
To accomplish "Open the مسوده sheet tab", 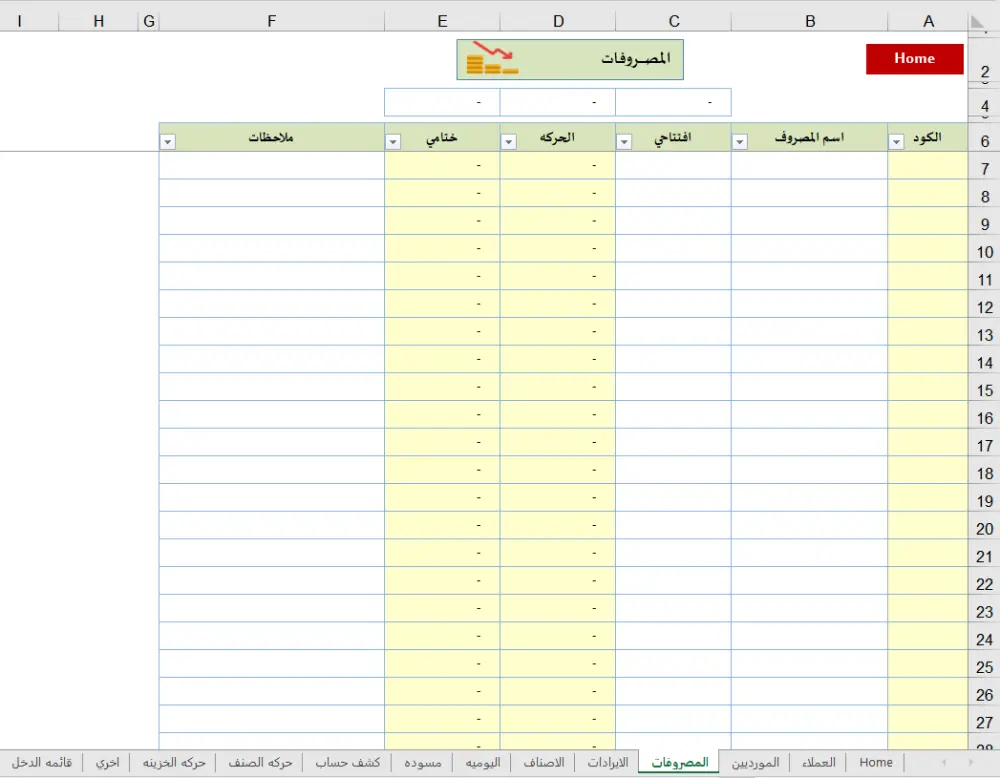I will click(422, 762).
